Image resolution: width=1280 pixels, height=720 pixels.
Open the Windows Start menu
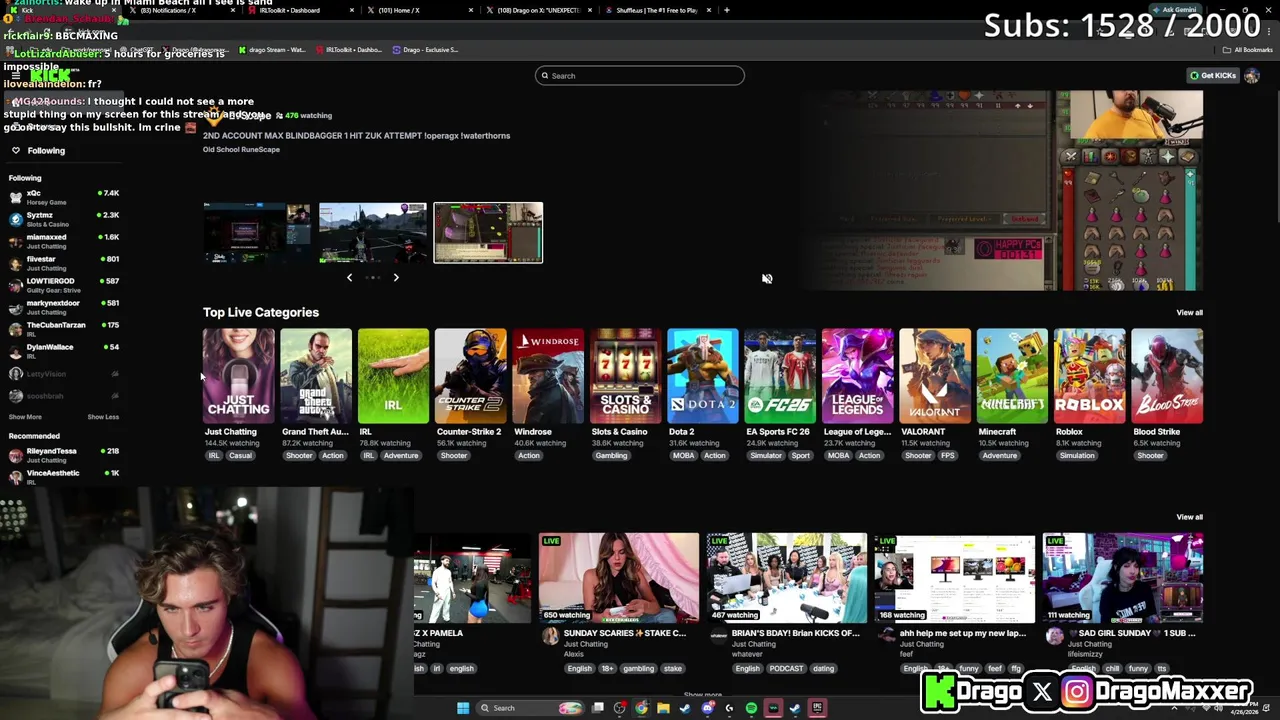tap(462, 708)
